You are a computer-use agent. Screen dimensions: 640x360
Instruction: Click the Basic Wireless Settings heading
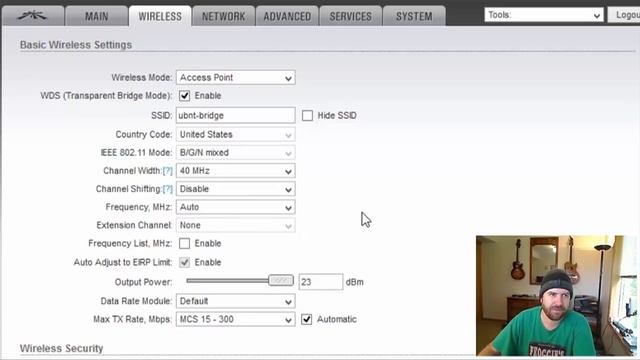pyautogui.click(x=76, y=45)
